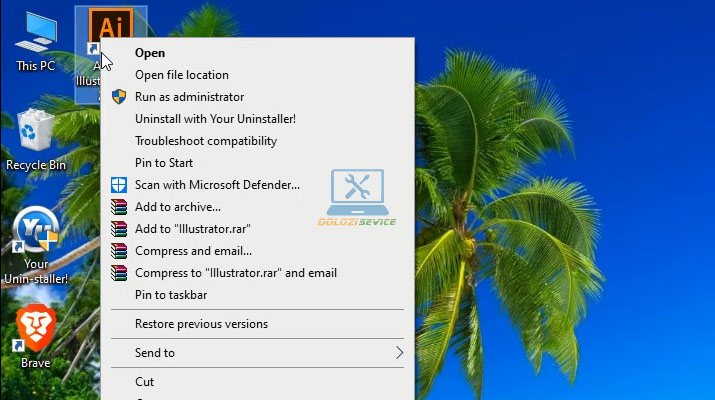The width and height of the screenshot is (715, 400).
Task: Select Open file location
Action: 181,75
